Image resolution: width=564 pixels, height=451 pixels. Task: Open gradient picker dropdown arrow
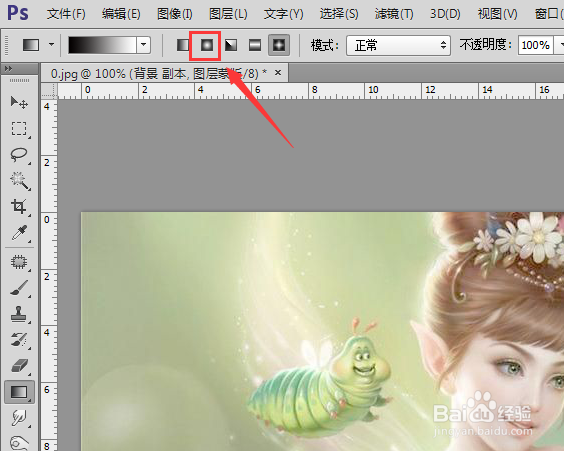(x=144, y=45)
